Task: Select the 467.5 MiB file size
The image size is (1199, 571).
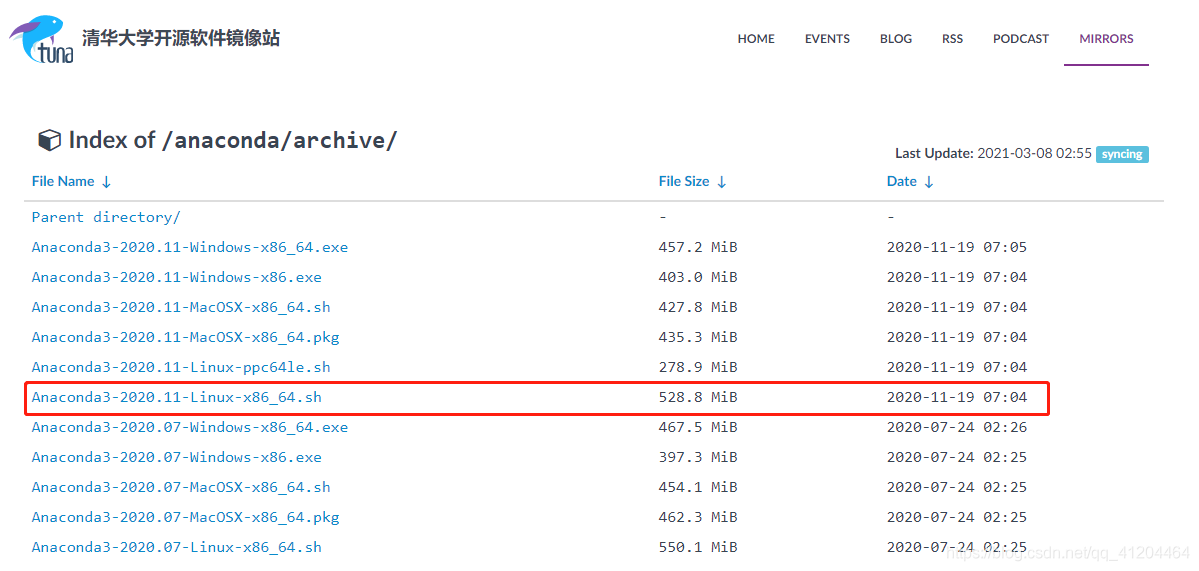Action: pos(697,427)
